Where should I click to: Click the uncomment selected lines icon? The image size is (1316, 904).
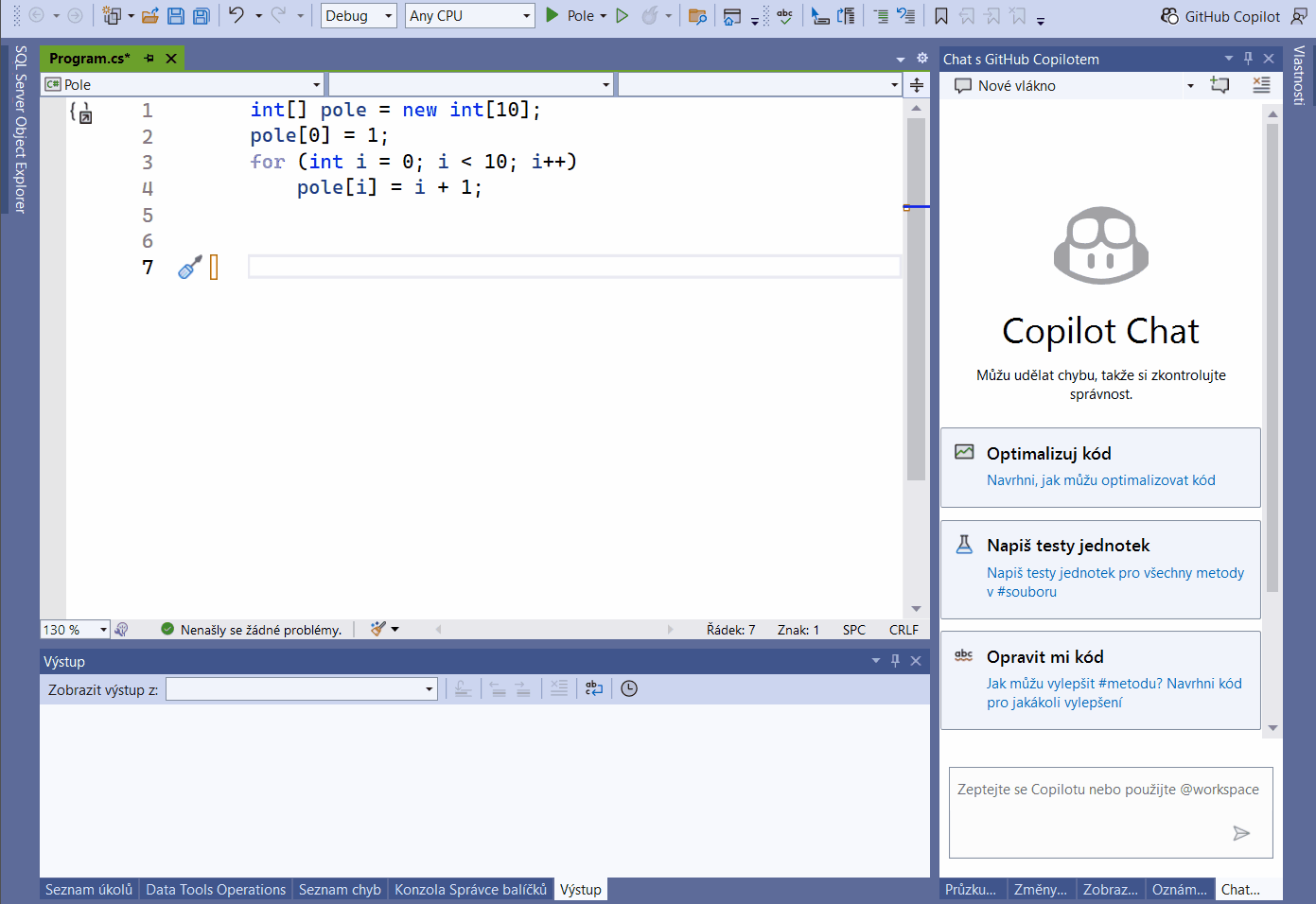tap(905, 16)
